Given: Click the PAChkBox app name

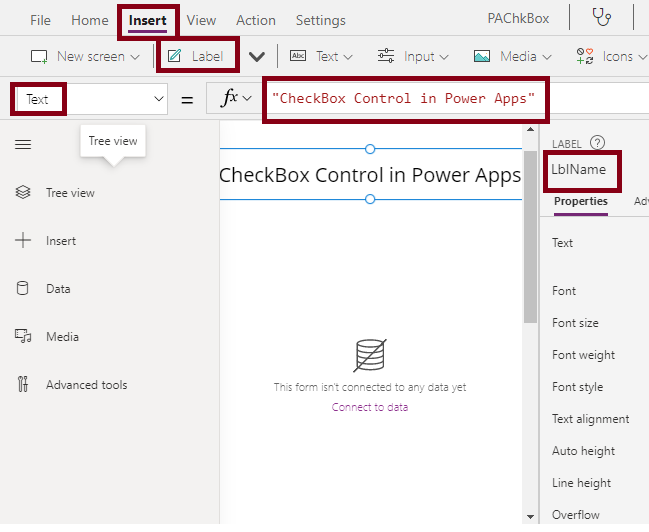Looking at the screenshot, I should click(518, 18).
